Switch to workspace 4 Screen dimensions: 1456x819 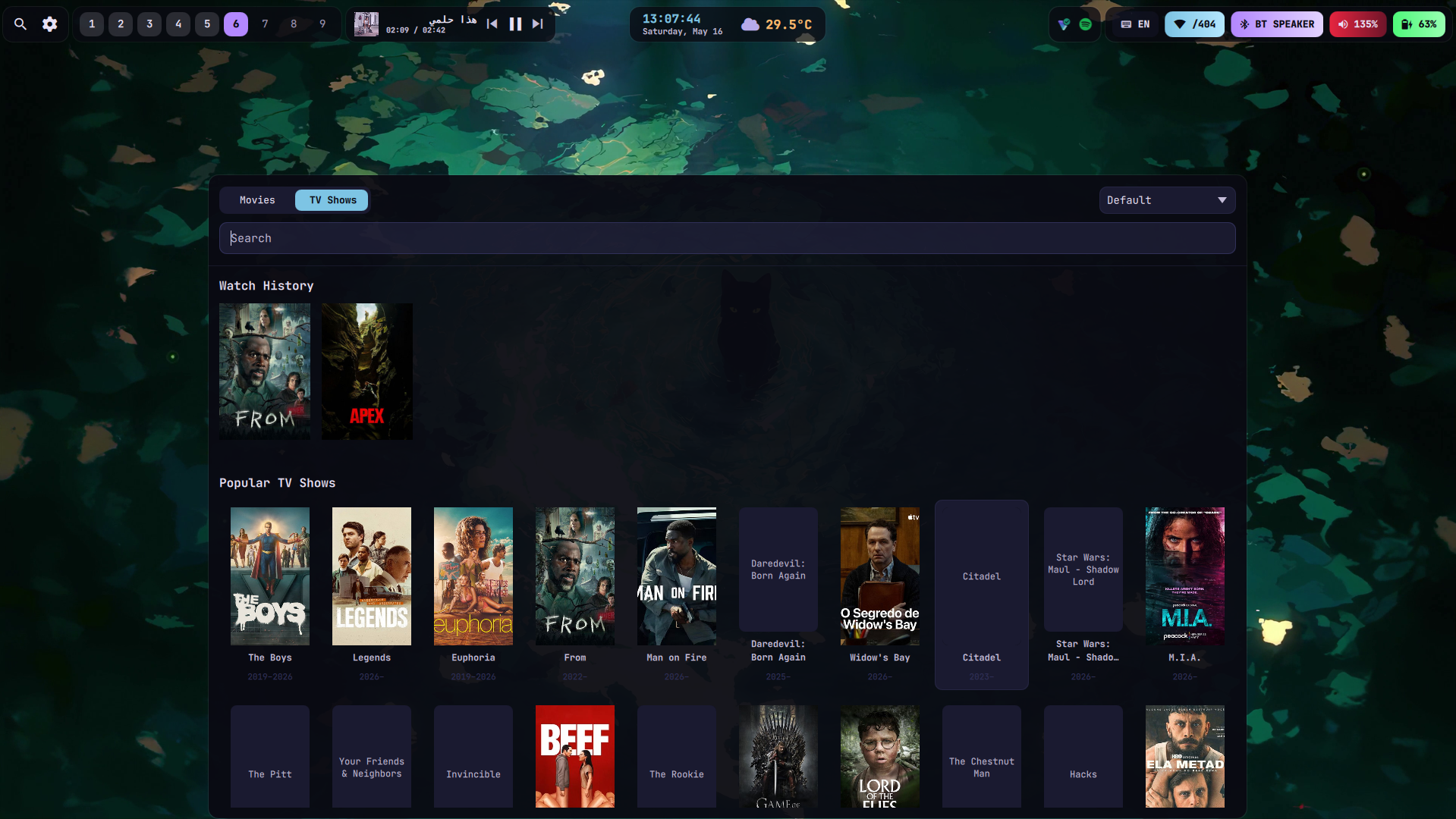178,24
